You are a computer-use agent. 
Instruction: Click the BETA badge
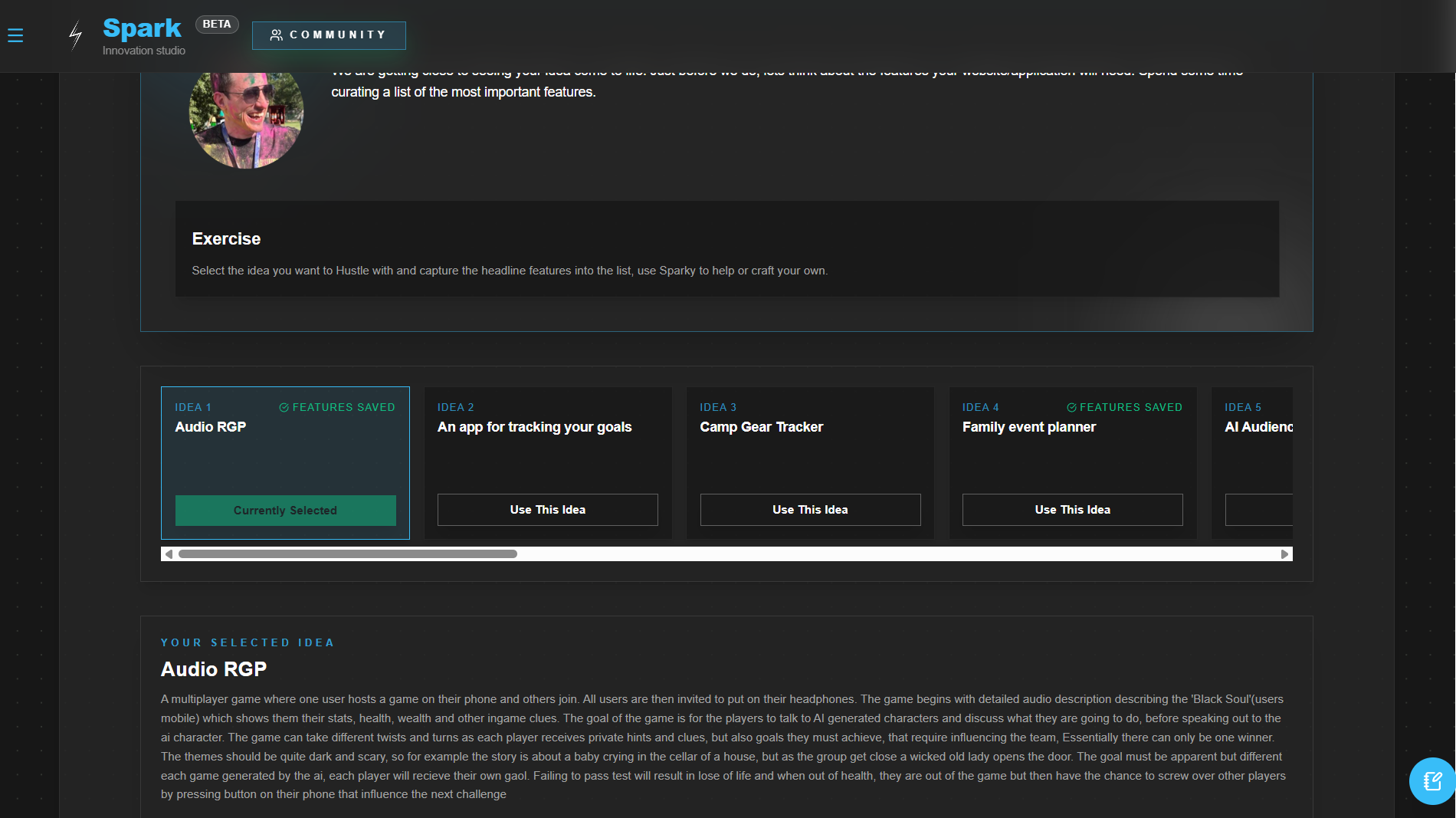point(217,24)
